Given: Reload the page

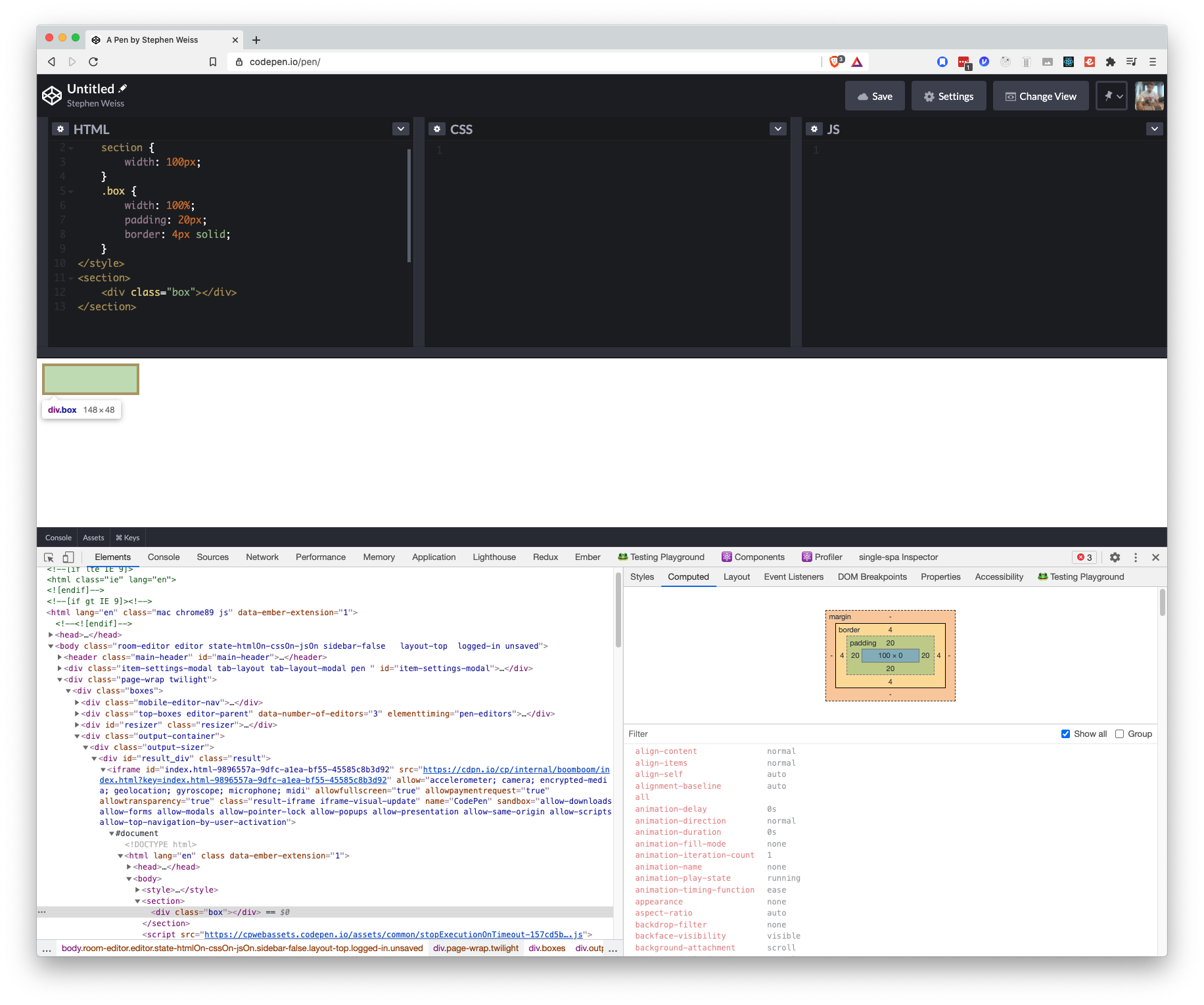Looking at the screenshot, I should [93, 62].
